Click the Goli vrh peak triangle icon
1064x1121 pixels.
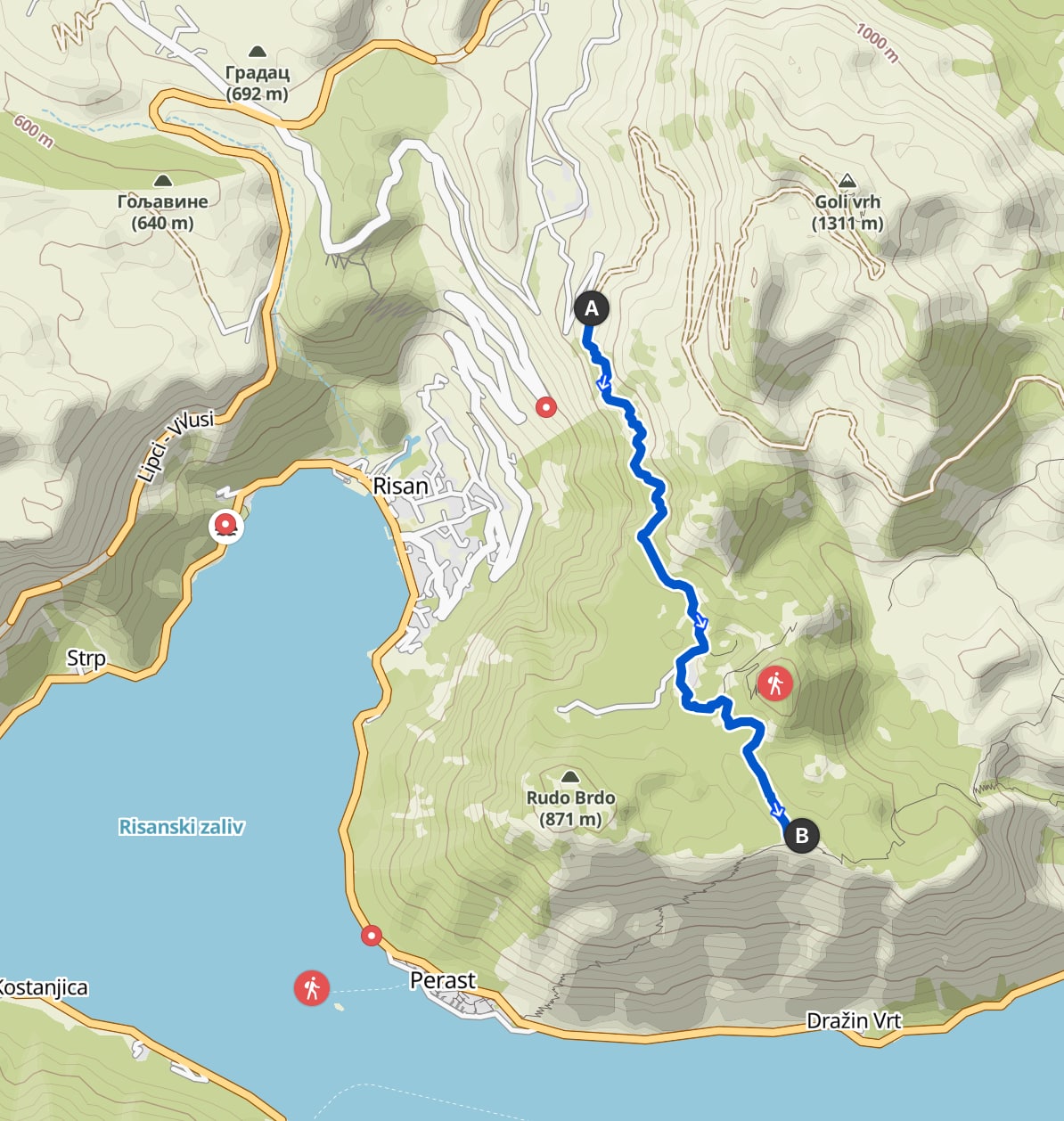(x=847, y=181)
